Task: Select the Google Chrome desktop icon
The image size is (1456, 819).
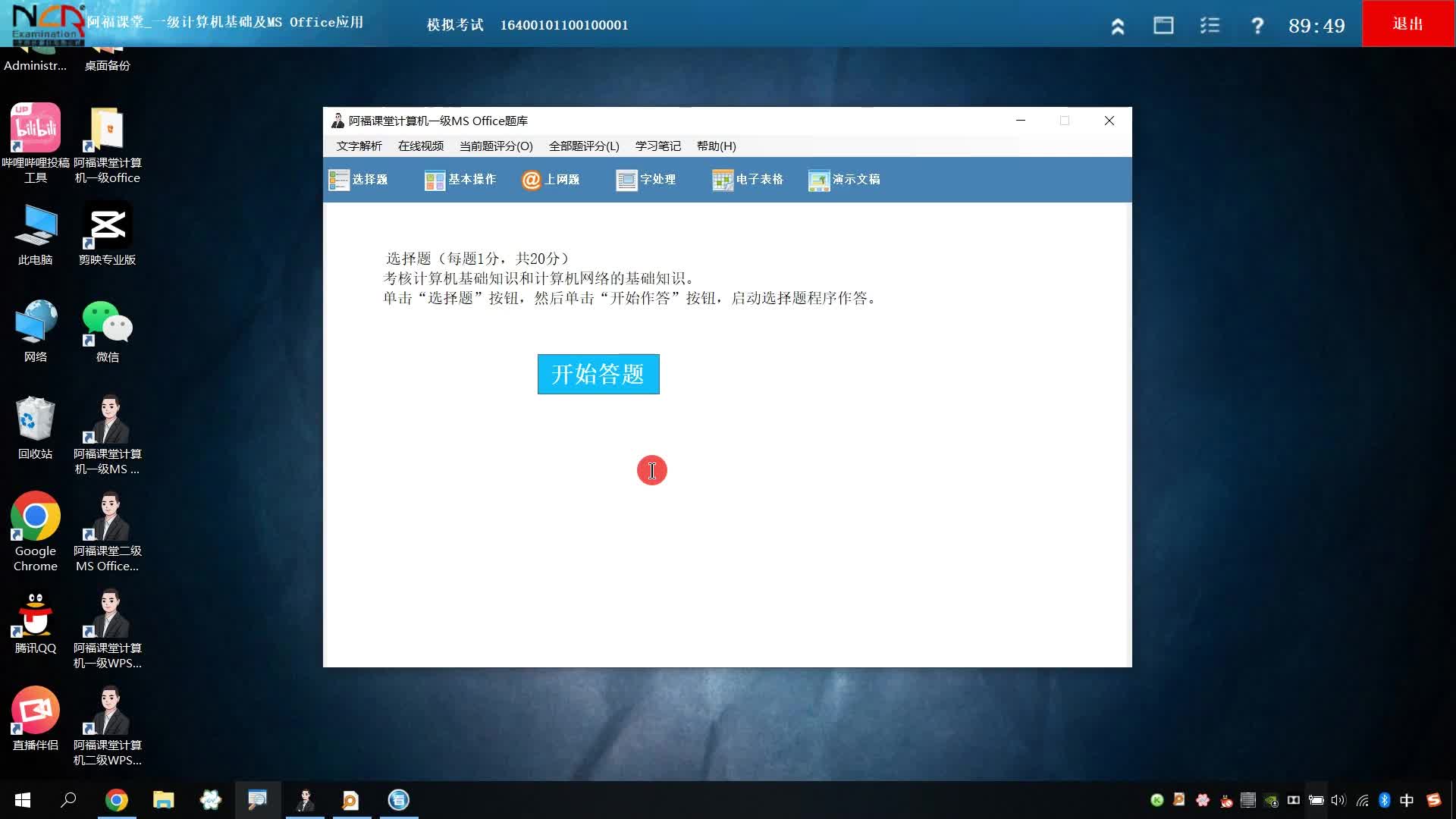Action: click(x=36, y=532)
